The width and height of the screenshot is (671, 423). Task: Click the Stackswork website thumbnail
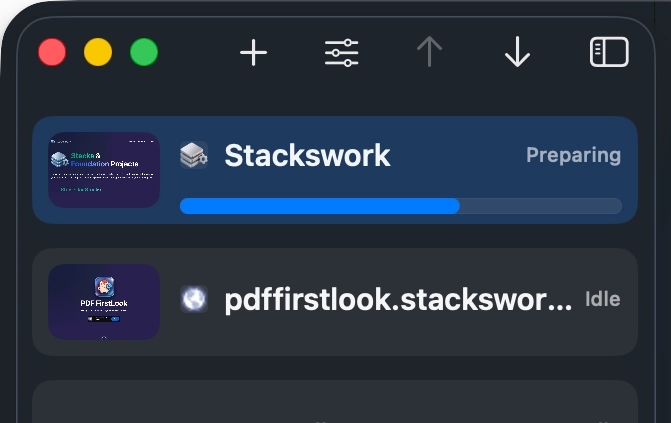click(x=104, y=170)
